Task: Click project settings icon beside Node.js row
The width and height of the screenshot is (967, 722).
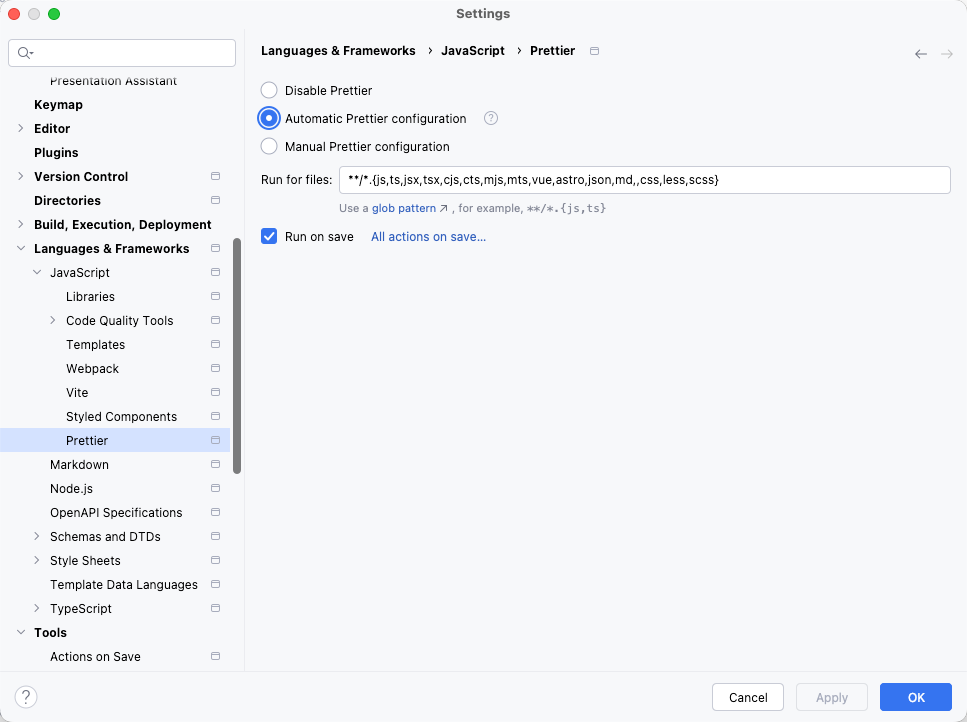Action: pyautogui.click(x=215, y=489)
